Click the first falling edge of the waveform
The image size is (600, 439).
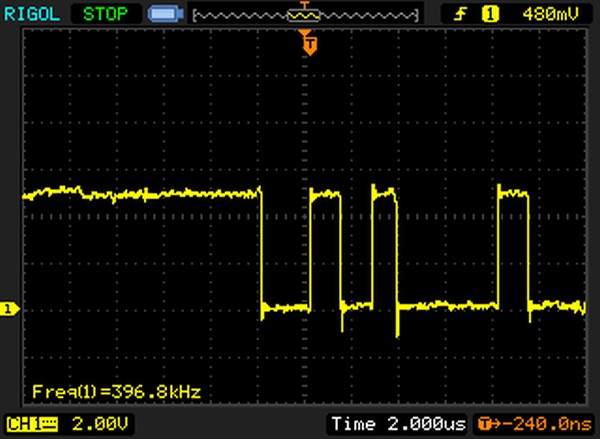(x=261, y=250)
